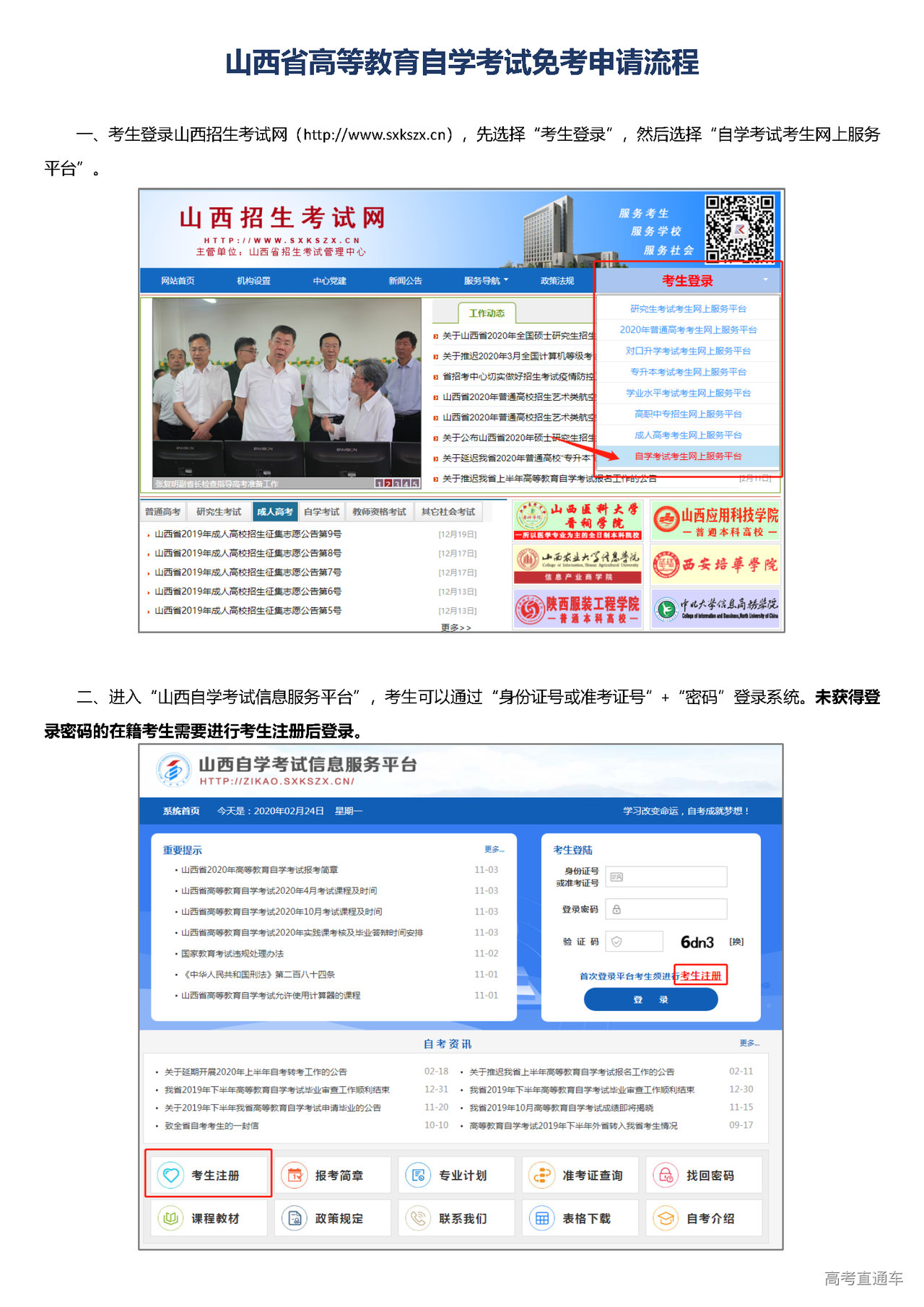Open the 课程教材 book icon
The image size is (924, 1307).
click(x=170, y=1218)
